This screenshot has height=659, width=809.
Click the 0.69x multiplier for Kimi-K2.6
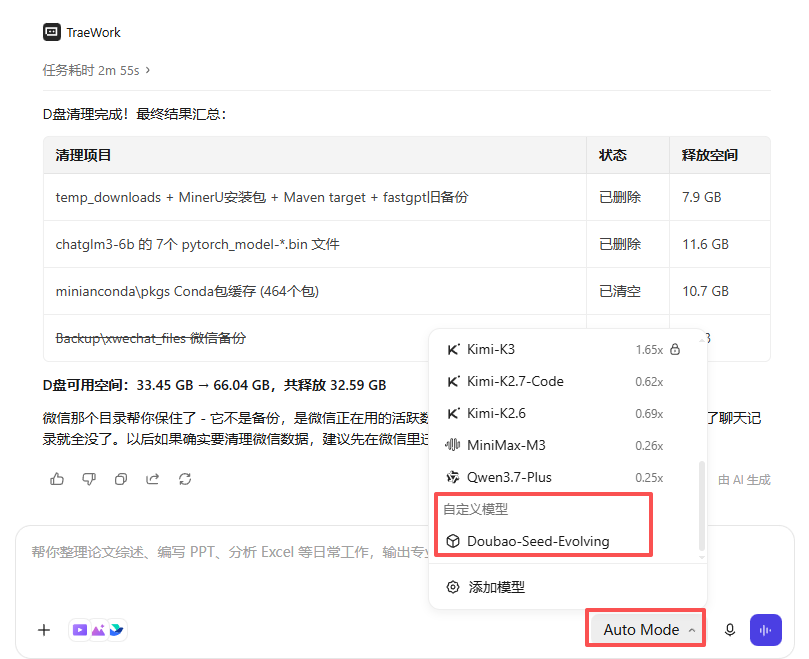(649, 414)
